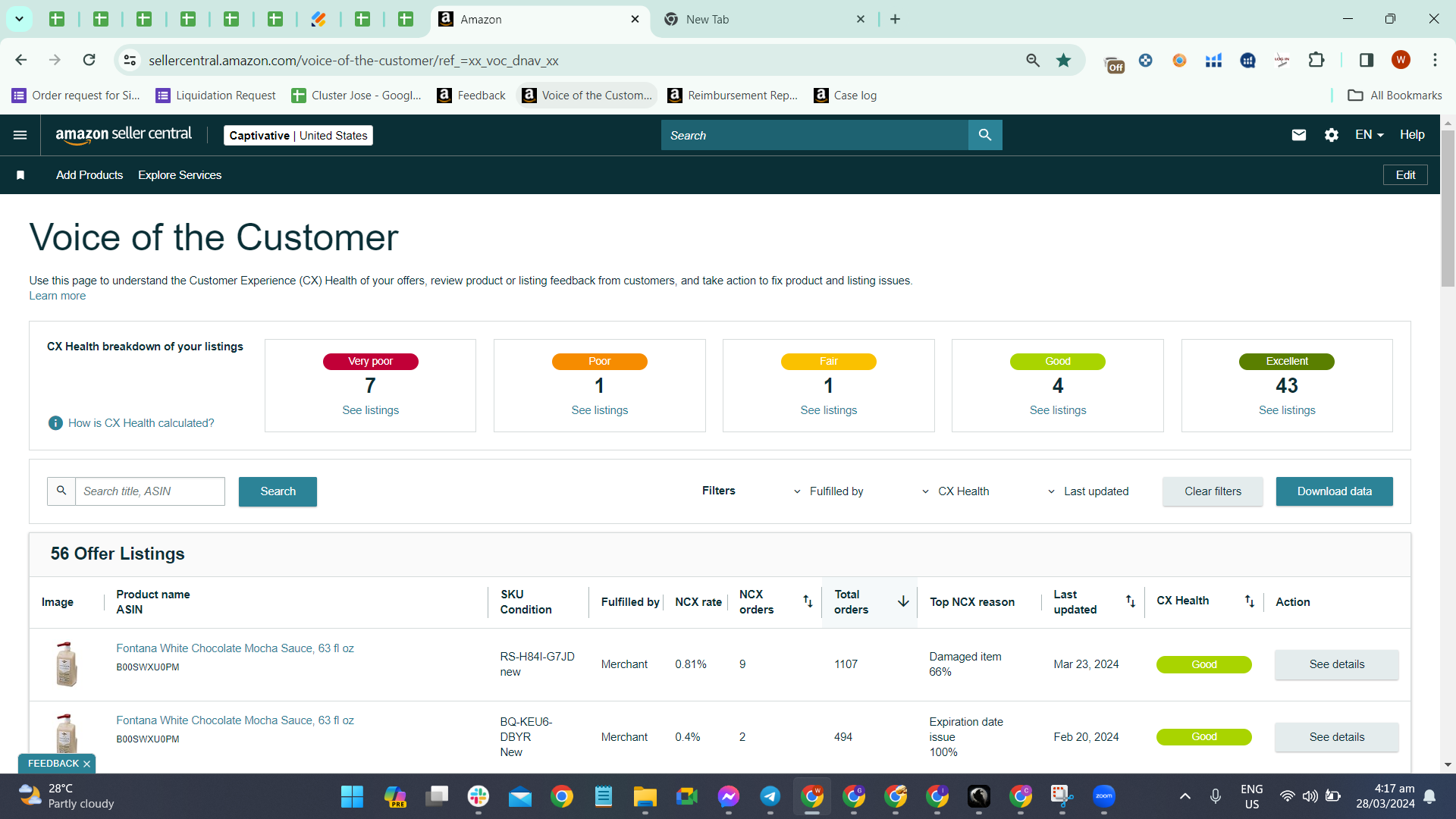Click the info icon beside How is CX Health calculated
Image resolution: width=1456 pixels, height=819 pixels.
[55, 423]
